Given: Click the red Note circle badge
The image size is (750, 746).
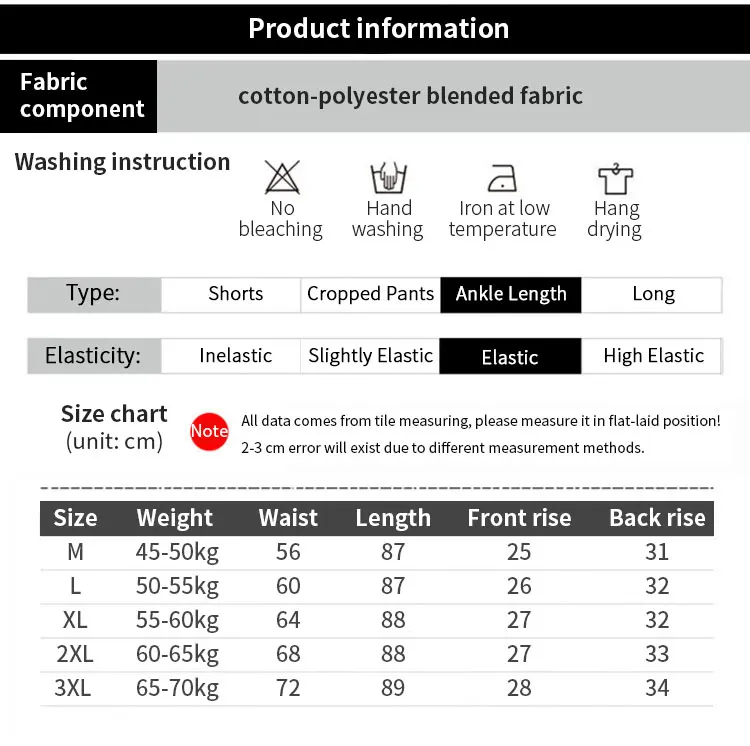Looking at the screenshot, I should (x=209, y=431).
